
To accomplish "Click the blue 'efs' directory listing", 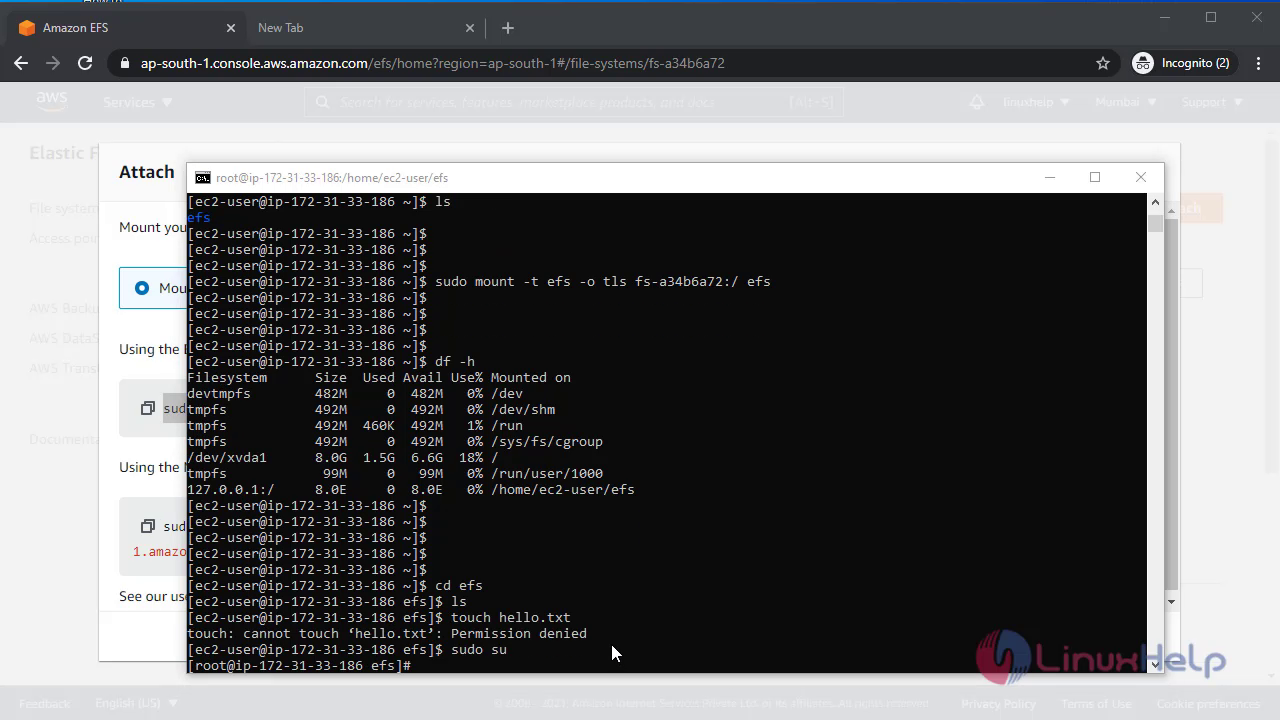I will pos(199,218).
